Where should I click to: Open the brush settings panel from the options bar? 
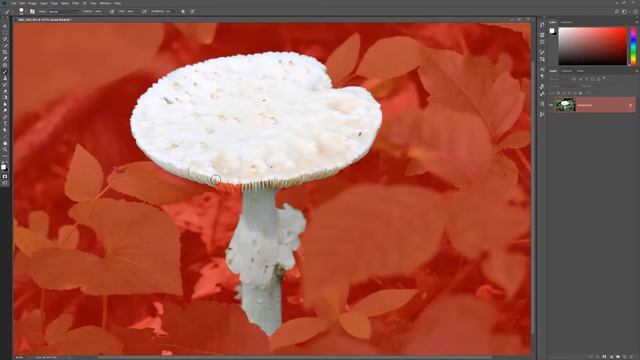click(x=32, y=11)
